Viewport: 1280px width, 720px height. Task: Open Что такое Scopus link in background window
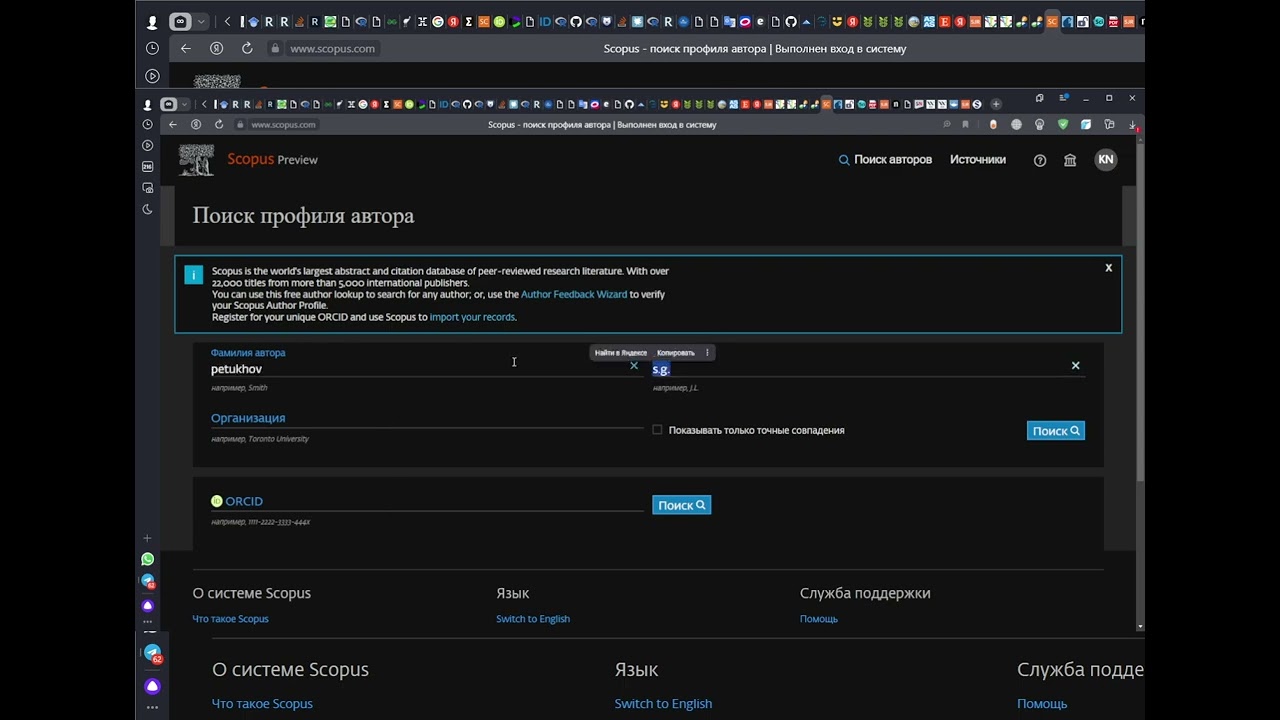coord(262,704)
